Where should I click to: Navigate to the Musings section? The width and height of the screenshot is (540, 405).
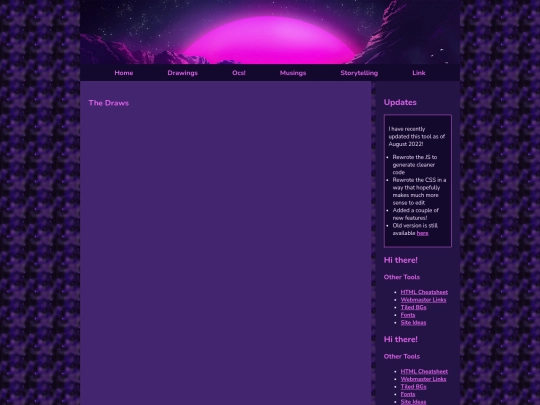click(x=293, y=73)
